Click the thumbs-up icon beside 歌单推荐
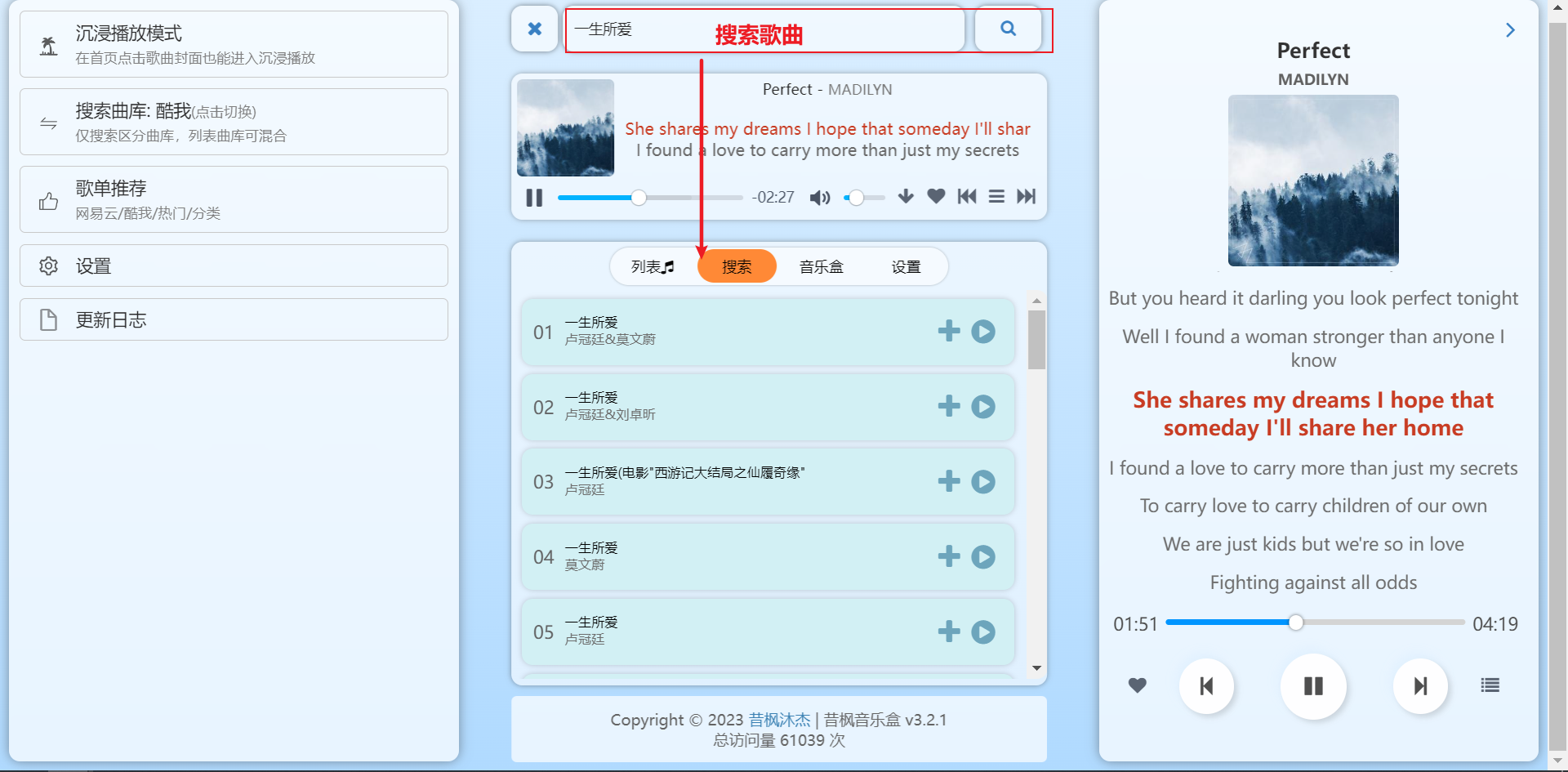The image size is (1568, 772). click(49, 200)
